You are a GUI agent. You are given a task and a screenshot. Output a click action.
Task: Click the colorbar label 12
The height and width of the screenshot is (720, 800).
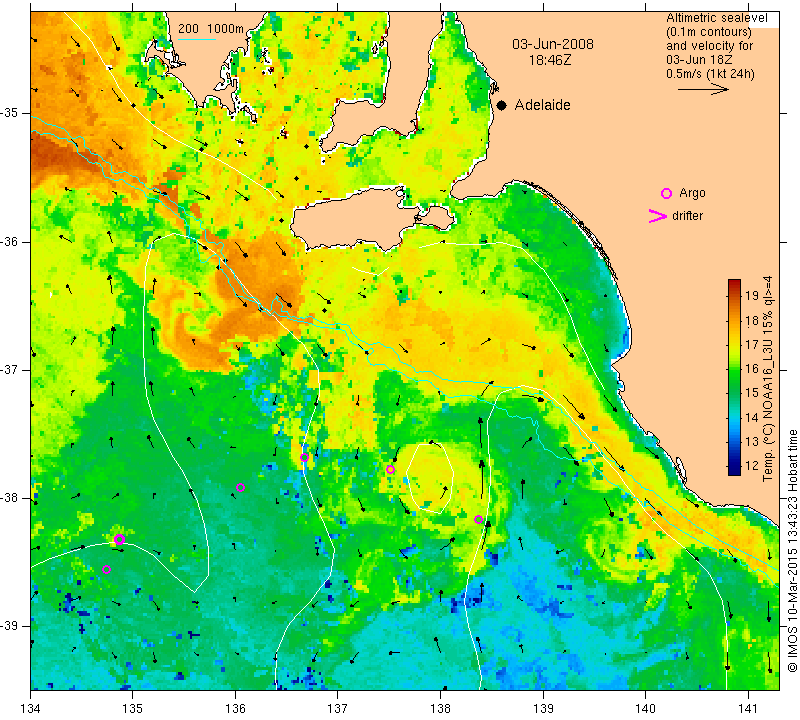752,465
